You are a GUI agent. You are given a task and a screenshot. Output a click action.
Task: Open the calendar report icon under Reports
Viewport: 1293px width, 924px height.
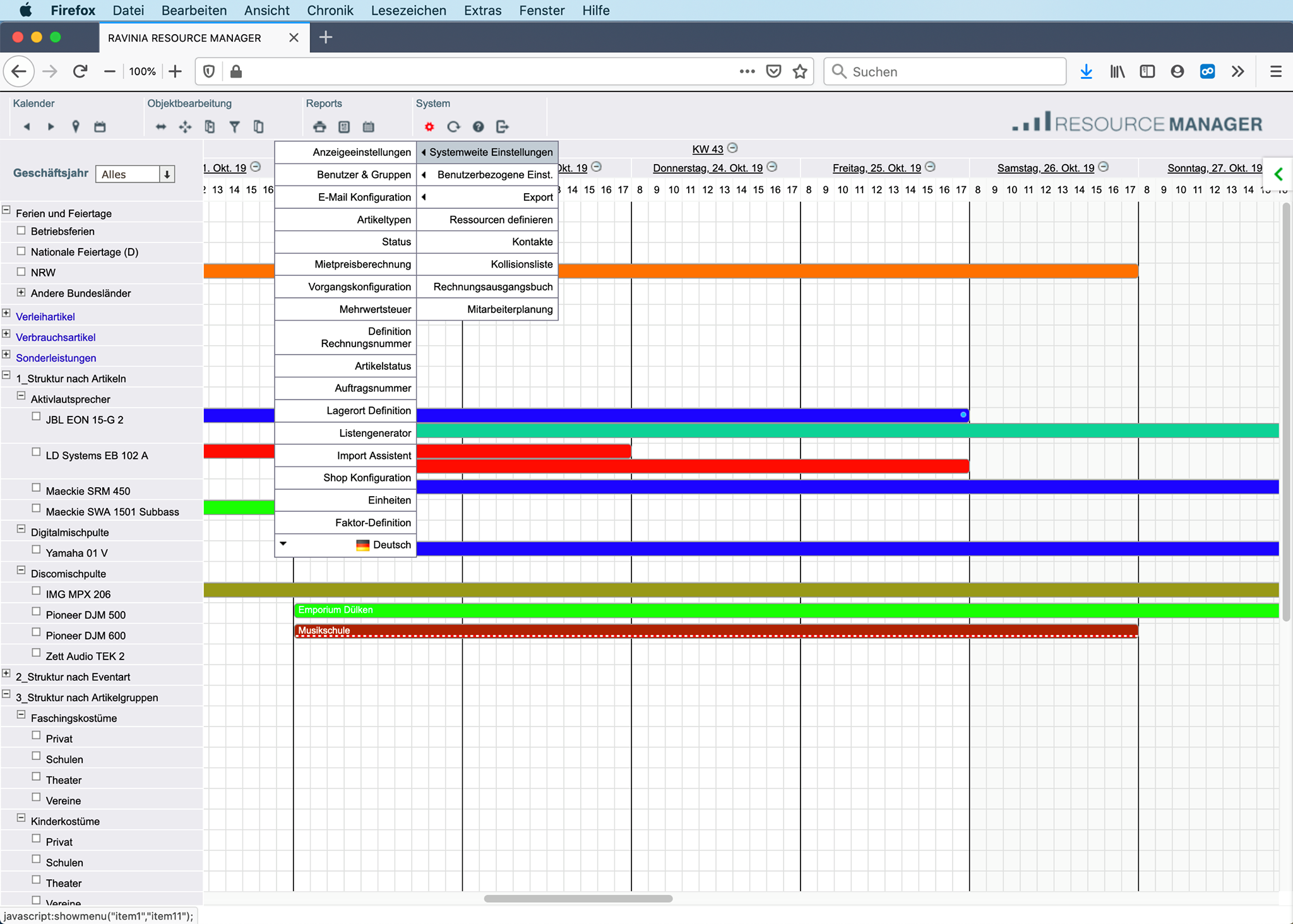[x=369, y=127]
